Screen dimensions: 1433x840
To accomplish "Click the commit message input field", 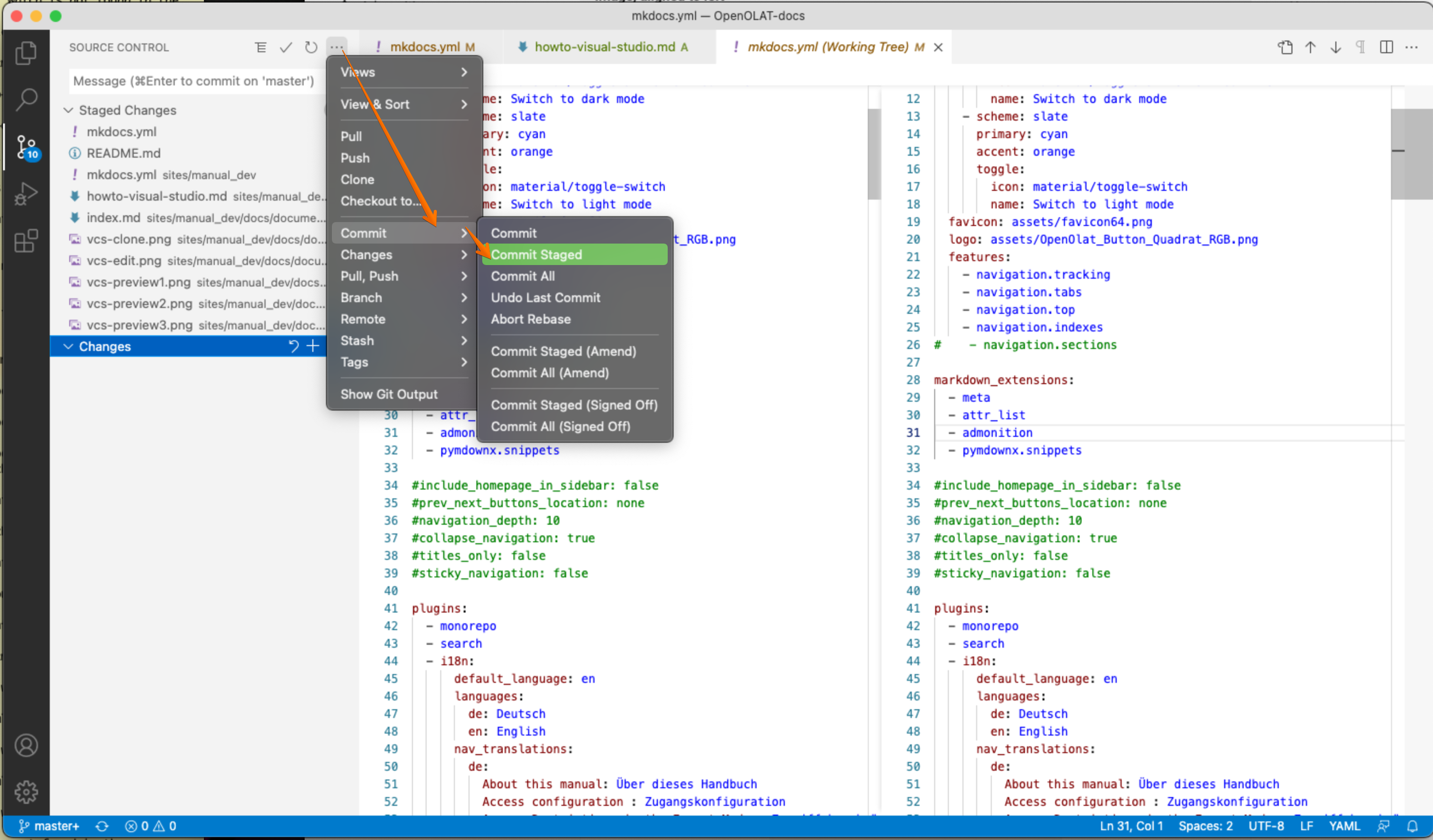I will (193, 81).
